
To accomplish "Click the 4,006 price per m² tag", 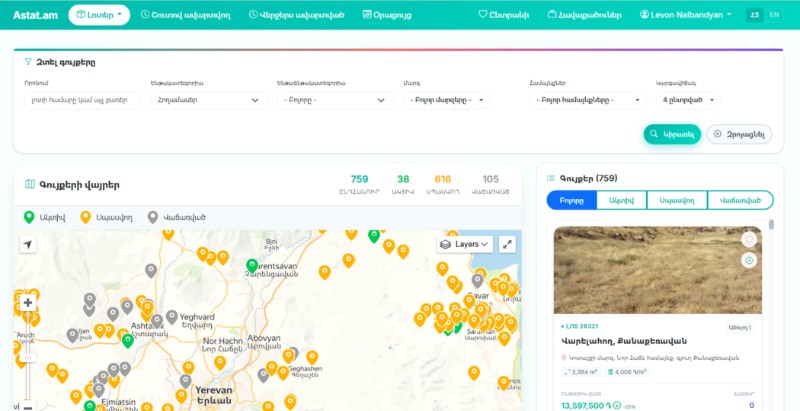I will click(626, 372).
